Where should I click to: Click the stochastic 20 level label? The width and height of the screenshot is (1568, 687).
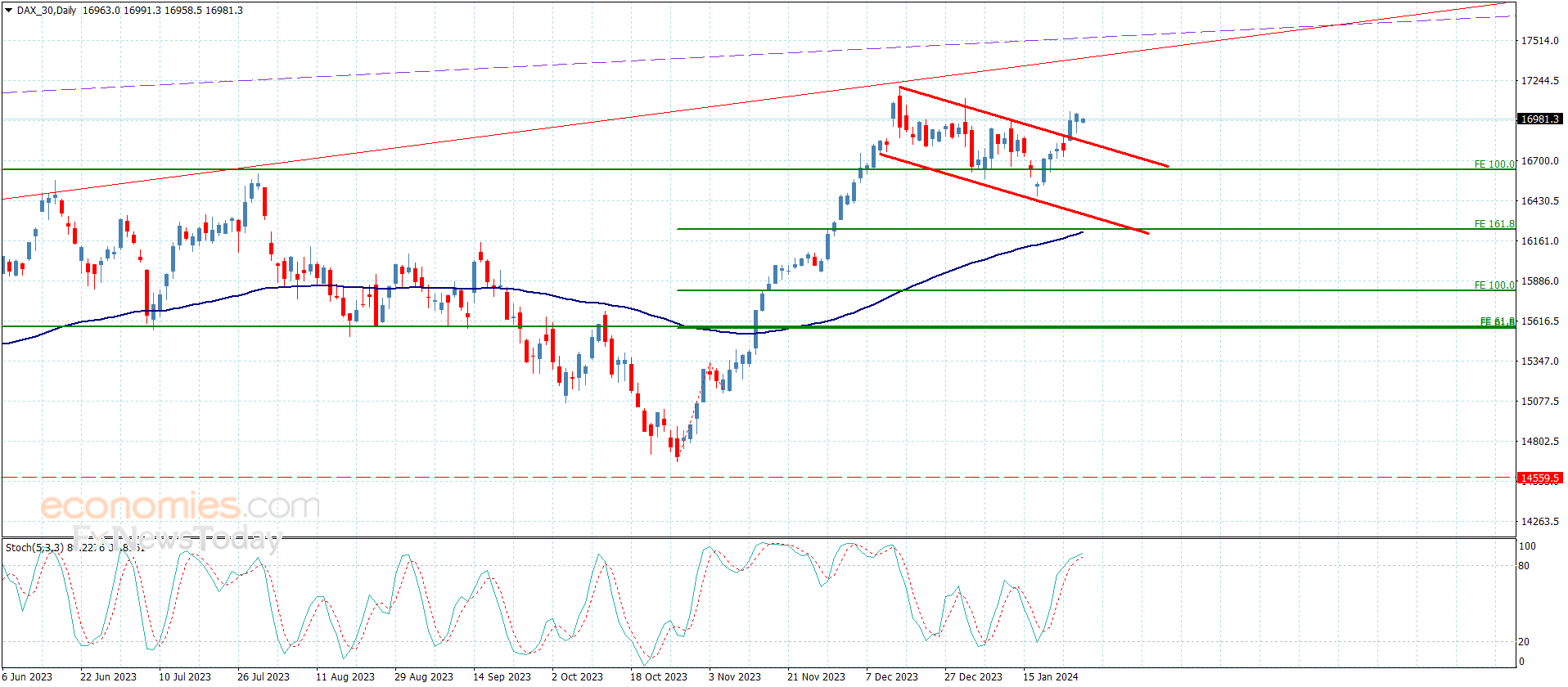[1524, 642]
